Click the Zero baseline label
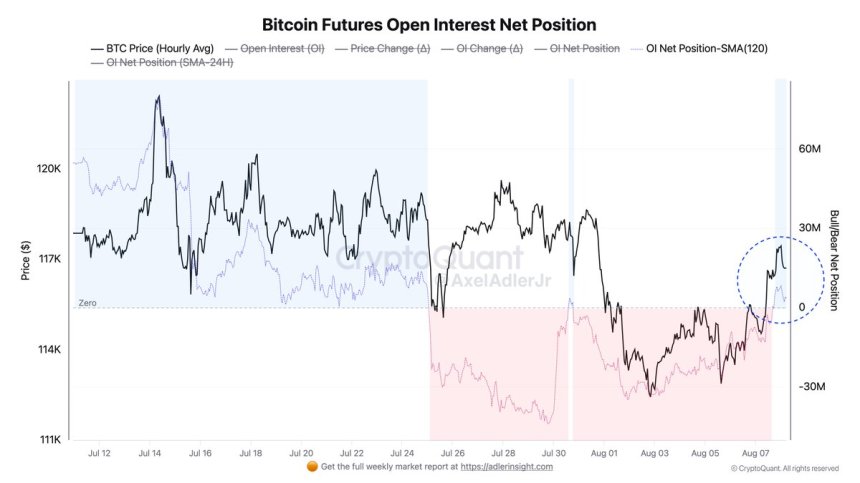The height and width of the screenshot is (483, 860). coord(88,302)
